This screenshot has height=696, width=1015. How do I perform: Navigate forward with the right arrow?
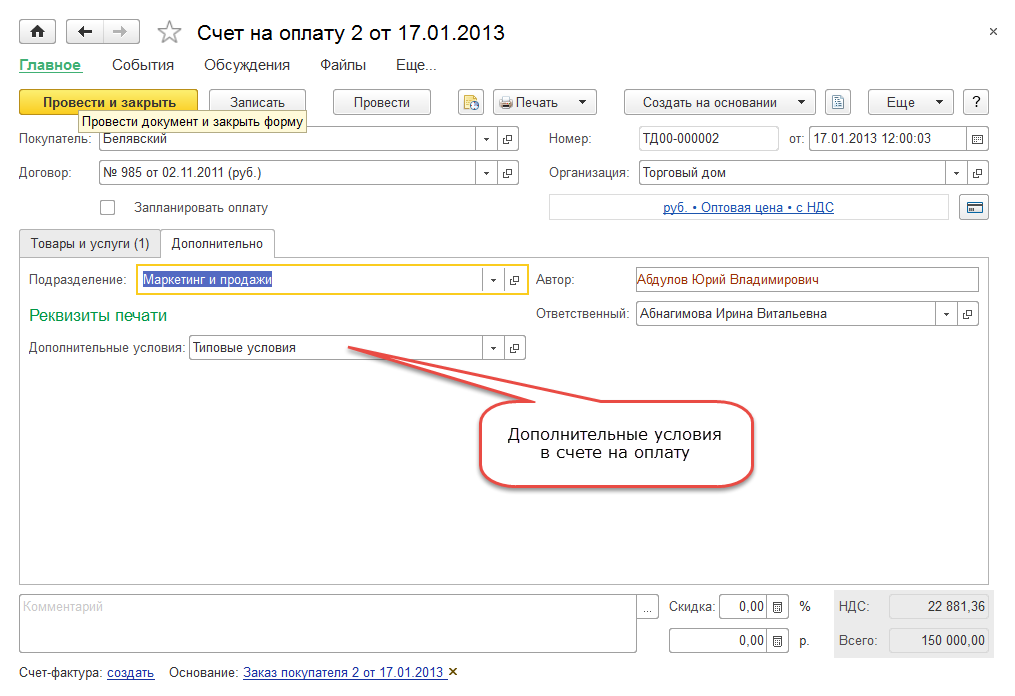pyautogui.click(x=120, y=32)
